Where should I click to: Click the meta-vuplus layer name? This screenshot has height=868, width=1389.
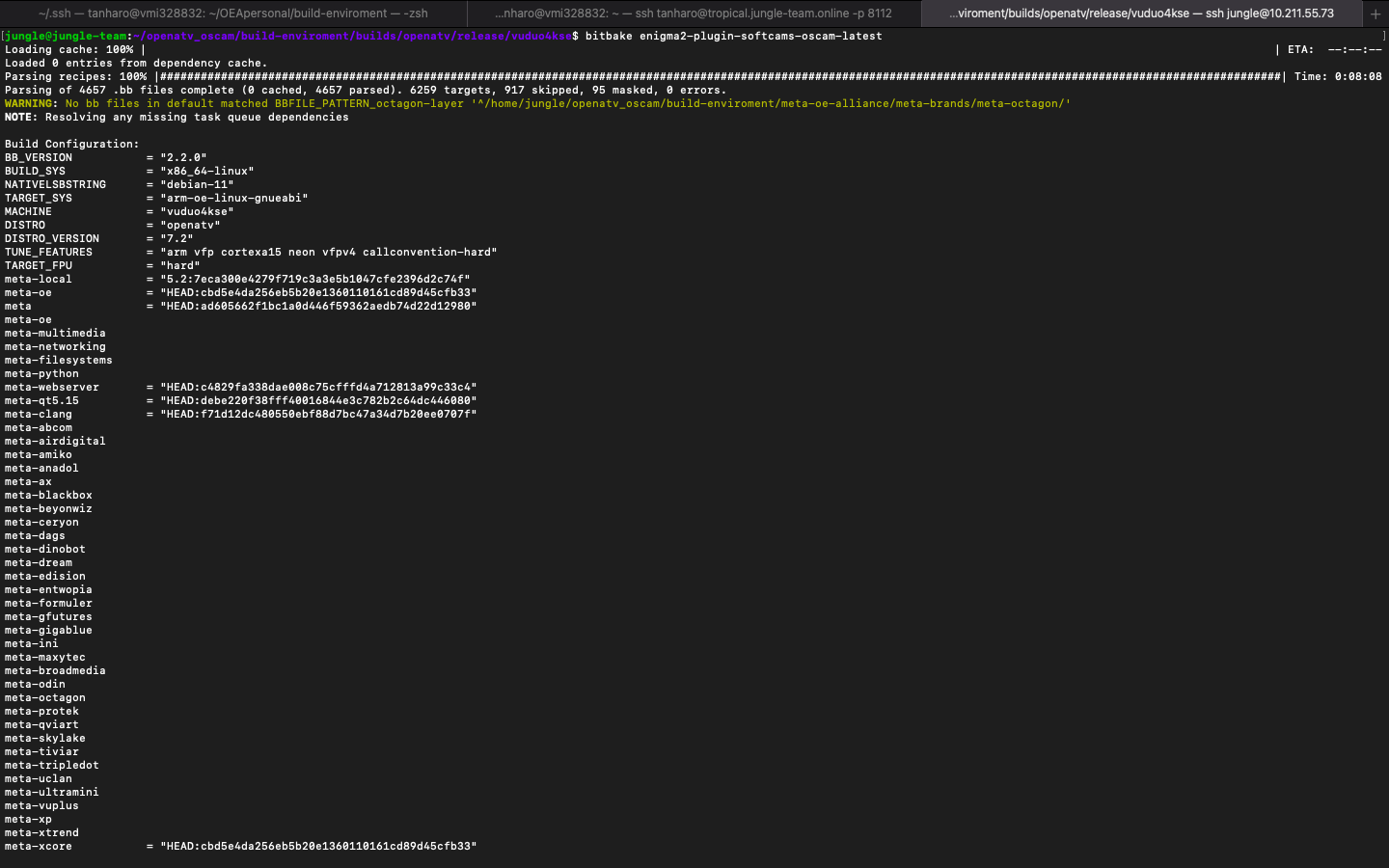[x=41, y=805]
